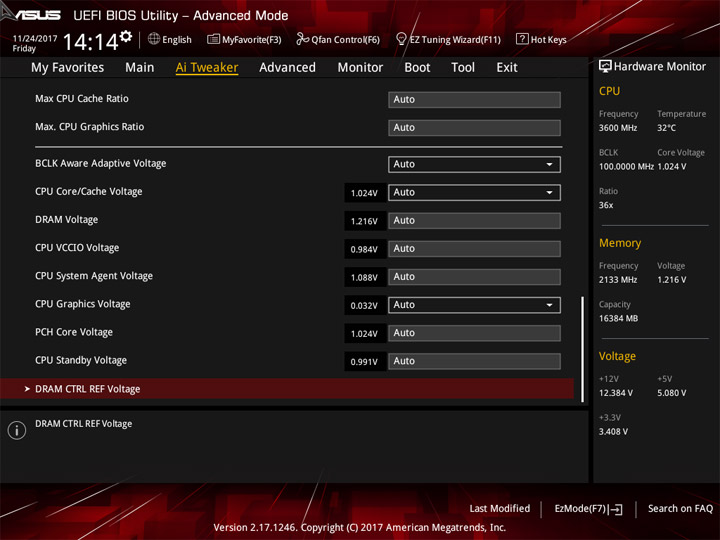
Task: Open the Tool tab
Action: (463, 68)
